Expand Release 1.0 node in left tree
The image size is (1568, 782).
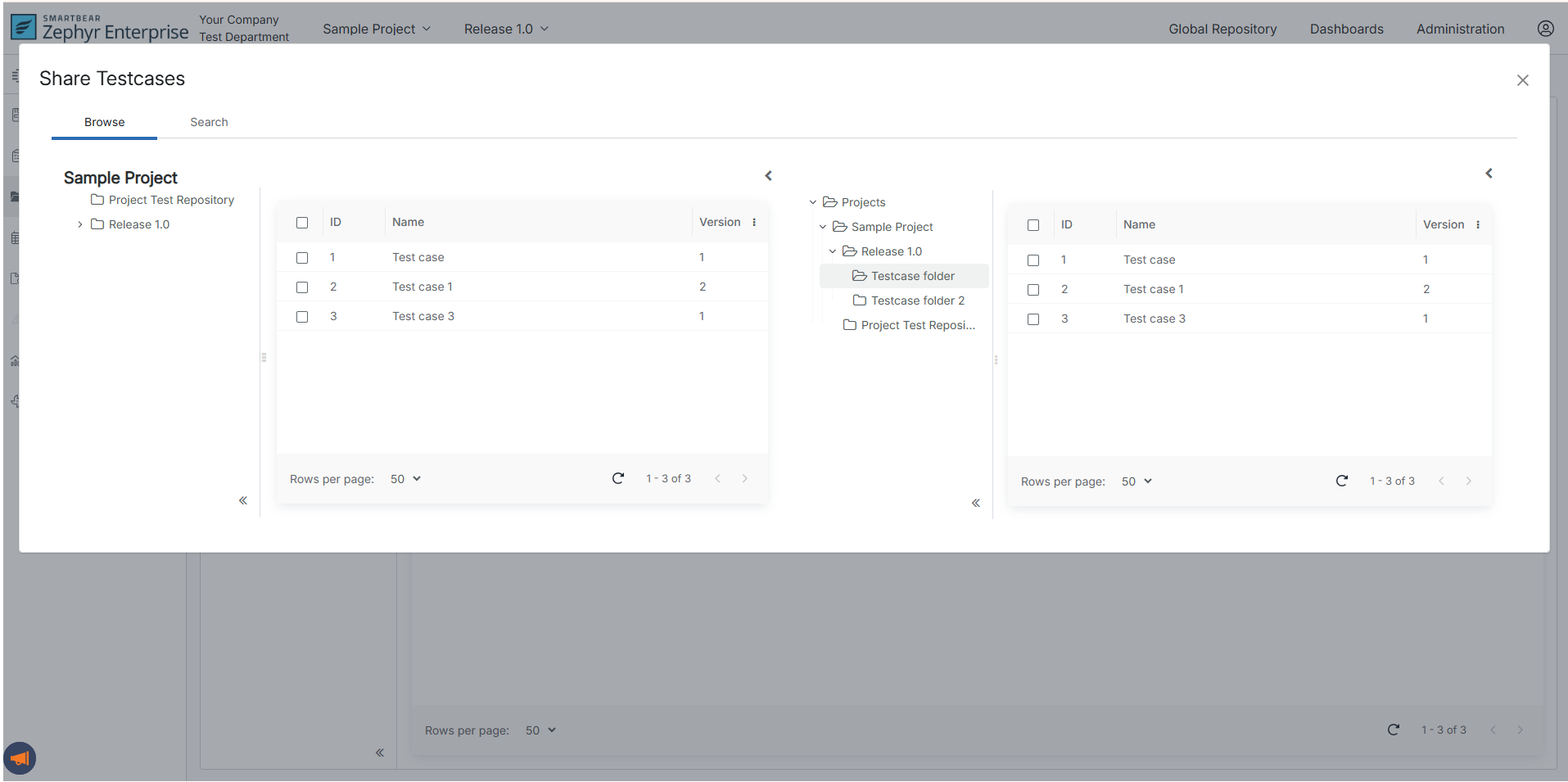(79, 224)
